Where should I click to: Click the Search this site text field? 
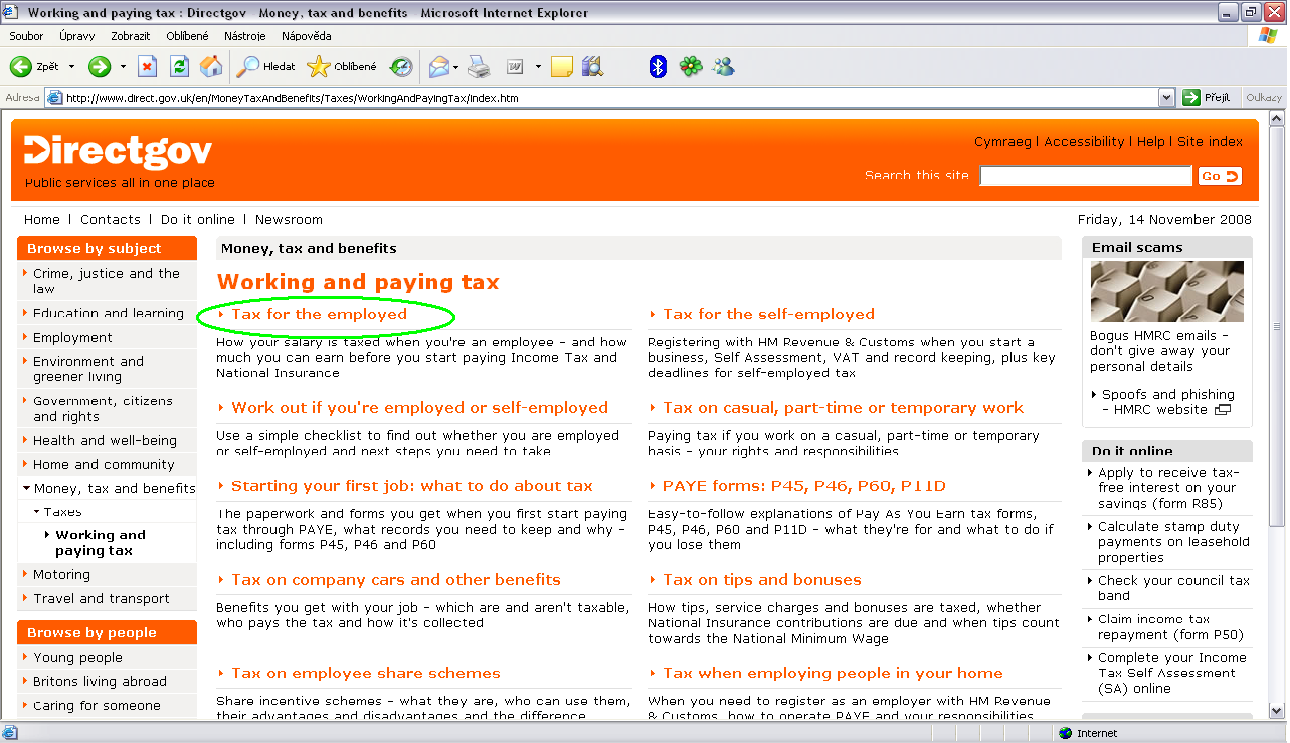point(1085,176)
